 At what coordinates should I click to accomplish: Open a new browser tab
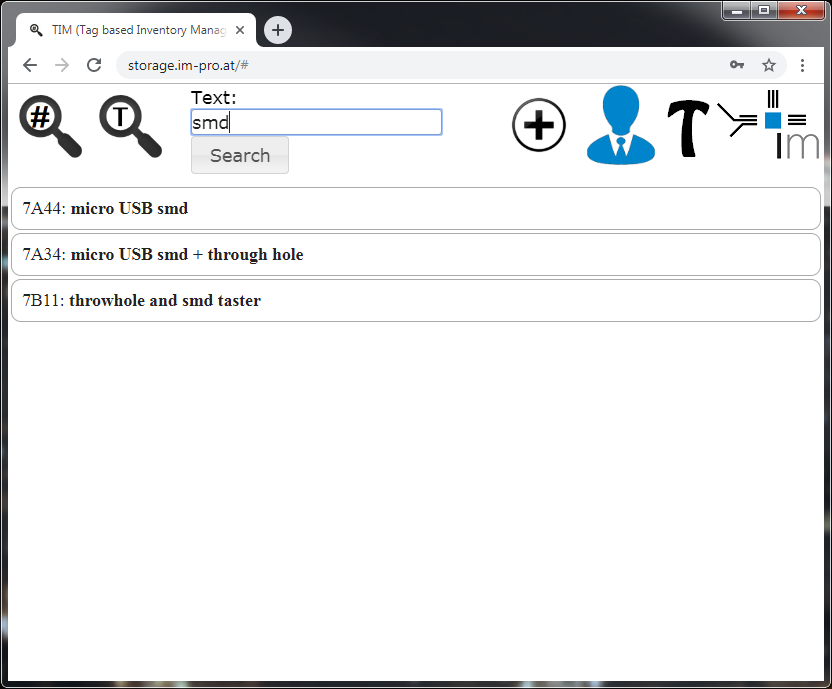click(277, 30)
